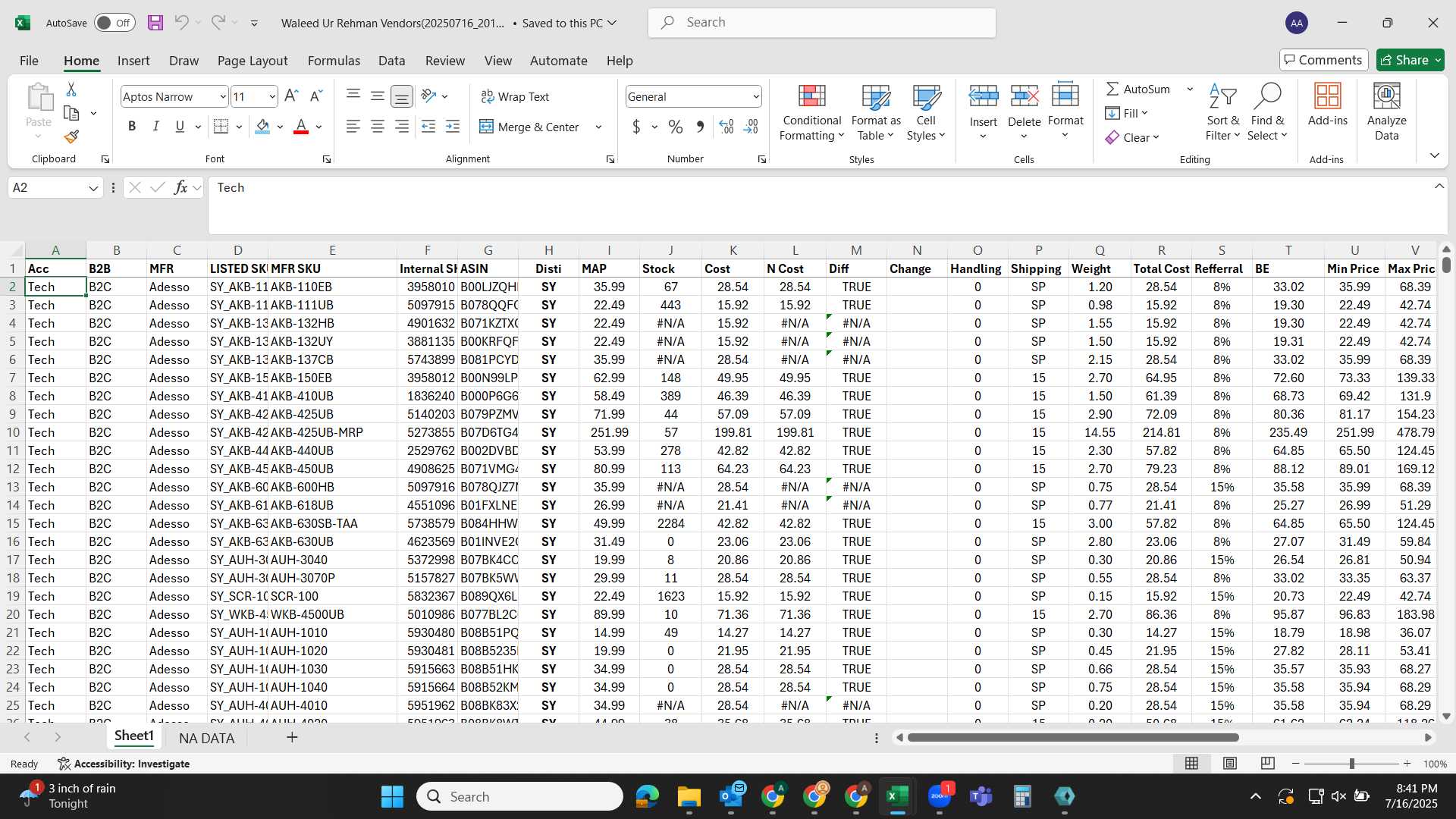Decrease font size with small A icon
Image resolution: width=1456 pixels, height=819 pixels.
316,96
